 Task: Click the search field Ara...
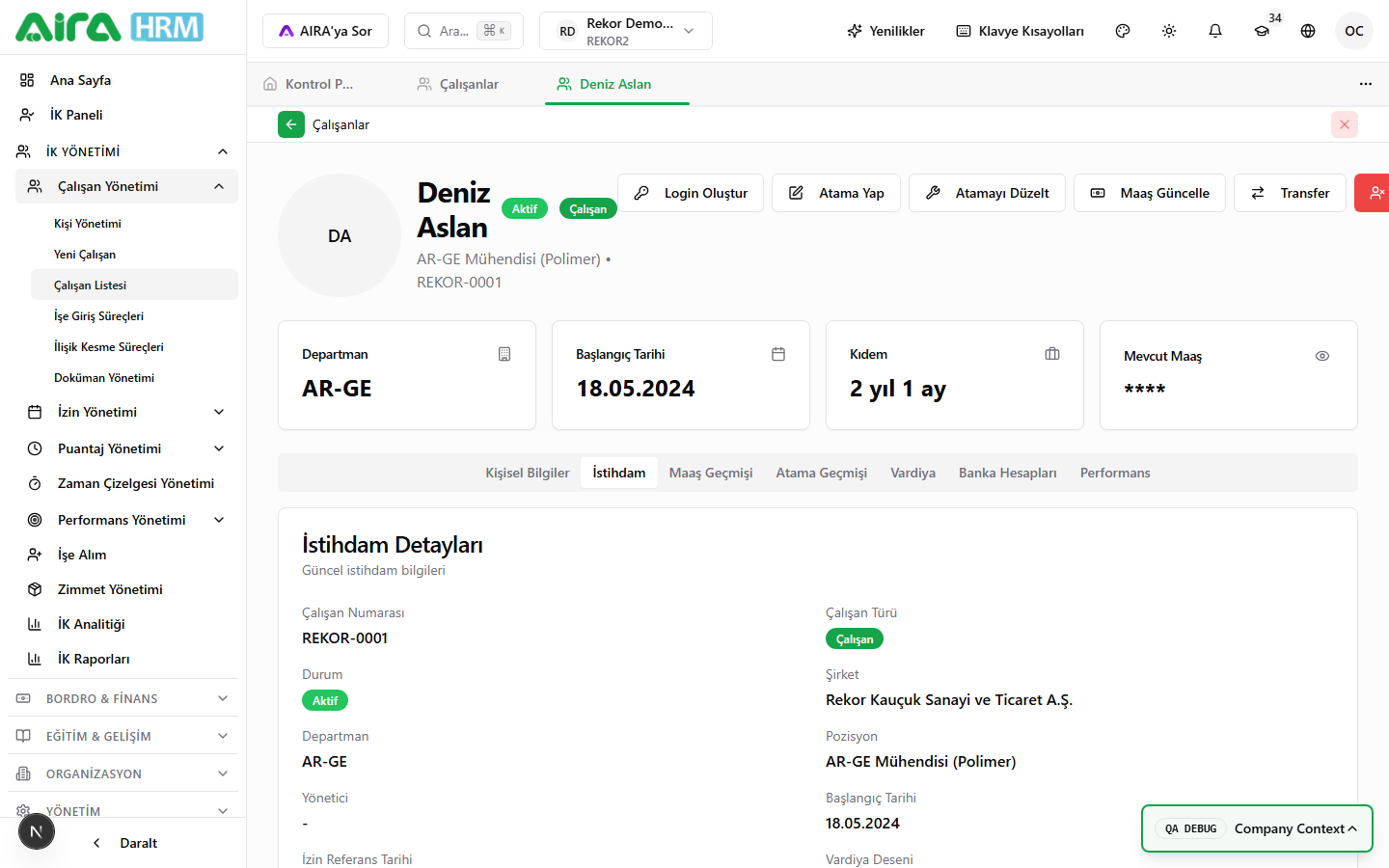click(464, 31)
